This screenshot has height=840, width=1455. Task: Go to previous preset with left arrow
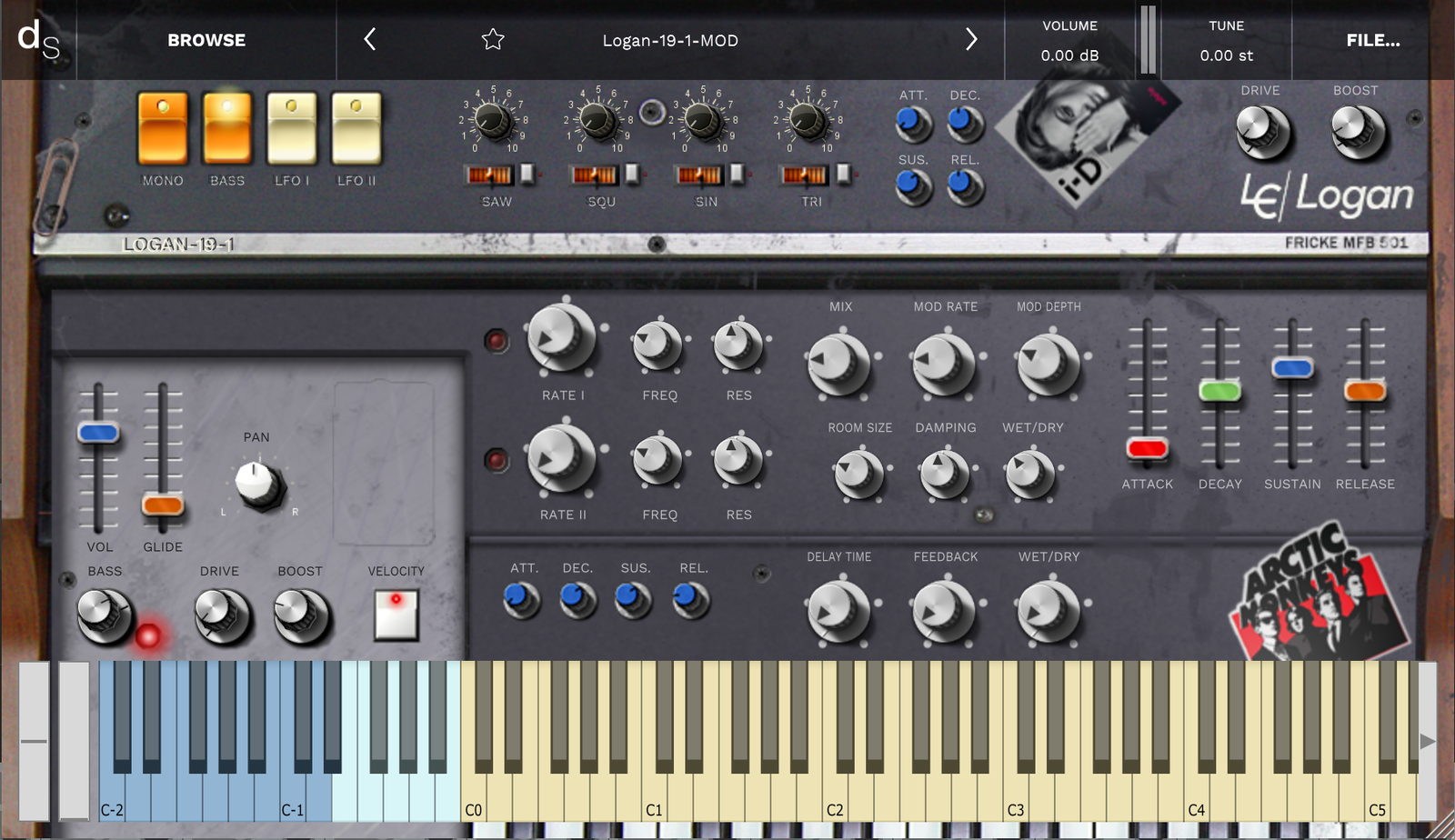[370, 39]
